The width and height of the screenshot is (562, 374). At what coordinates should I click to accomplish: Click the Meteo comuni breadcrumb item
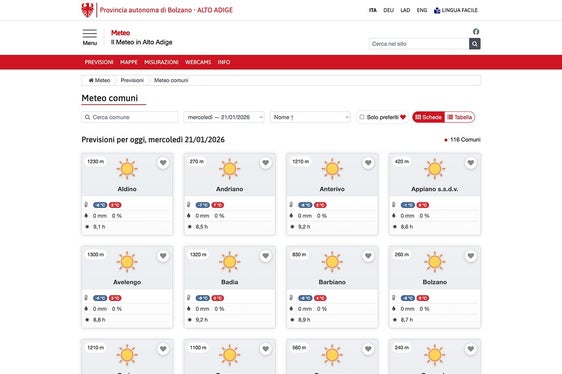[x=171, y=80]
